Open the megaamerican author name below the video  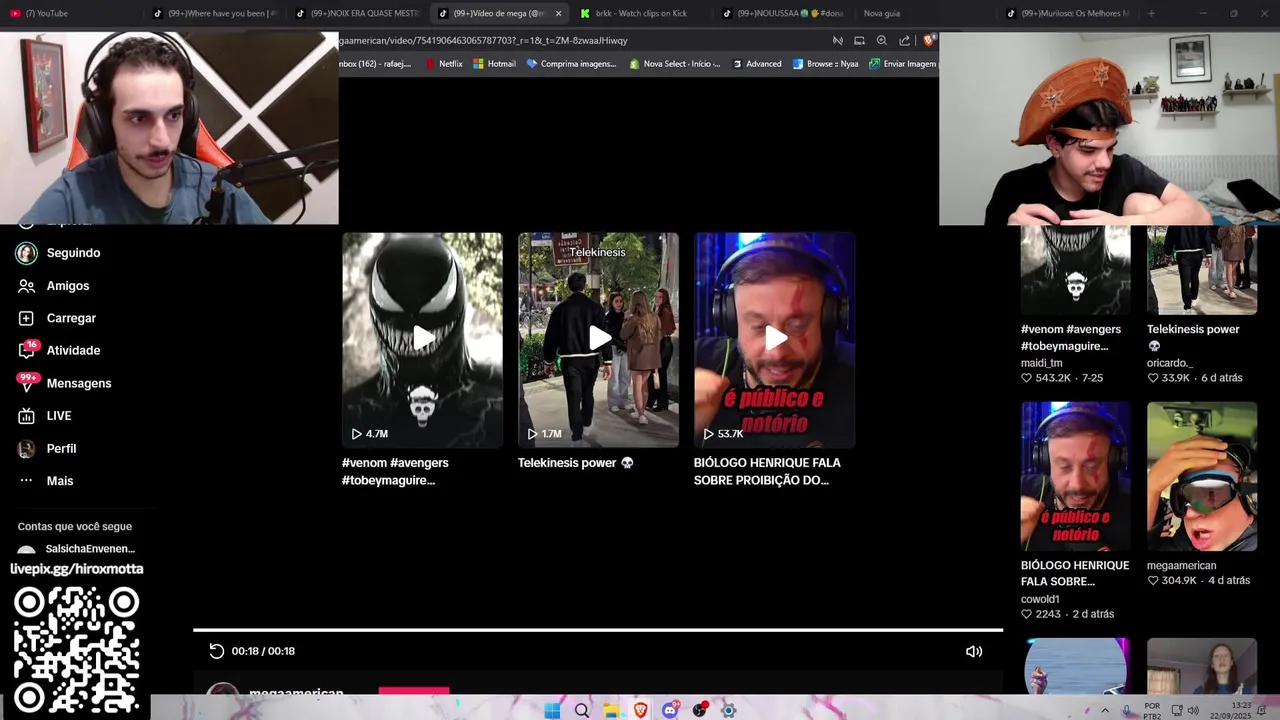(296, 692)
